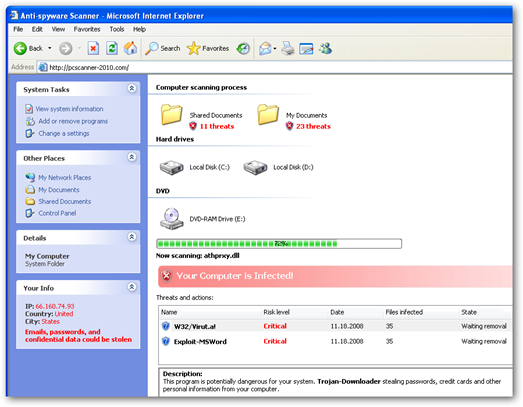Open the Tools menu
Image resolution: width=523 pixels, height=407 pixels.
pos(117,29)
